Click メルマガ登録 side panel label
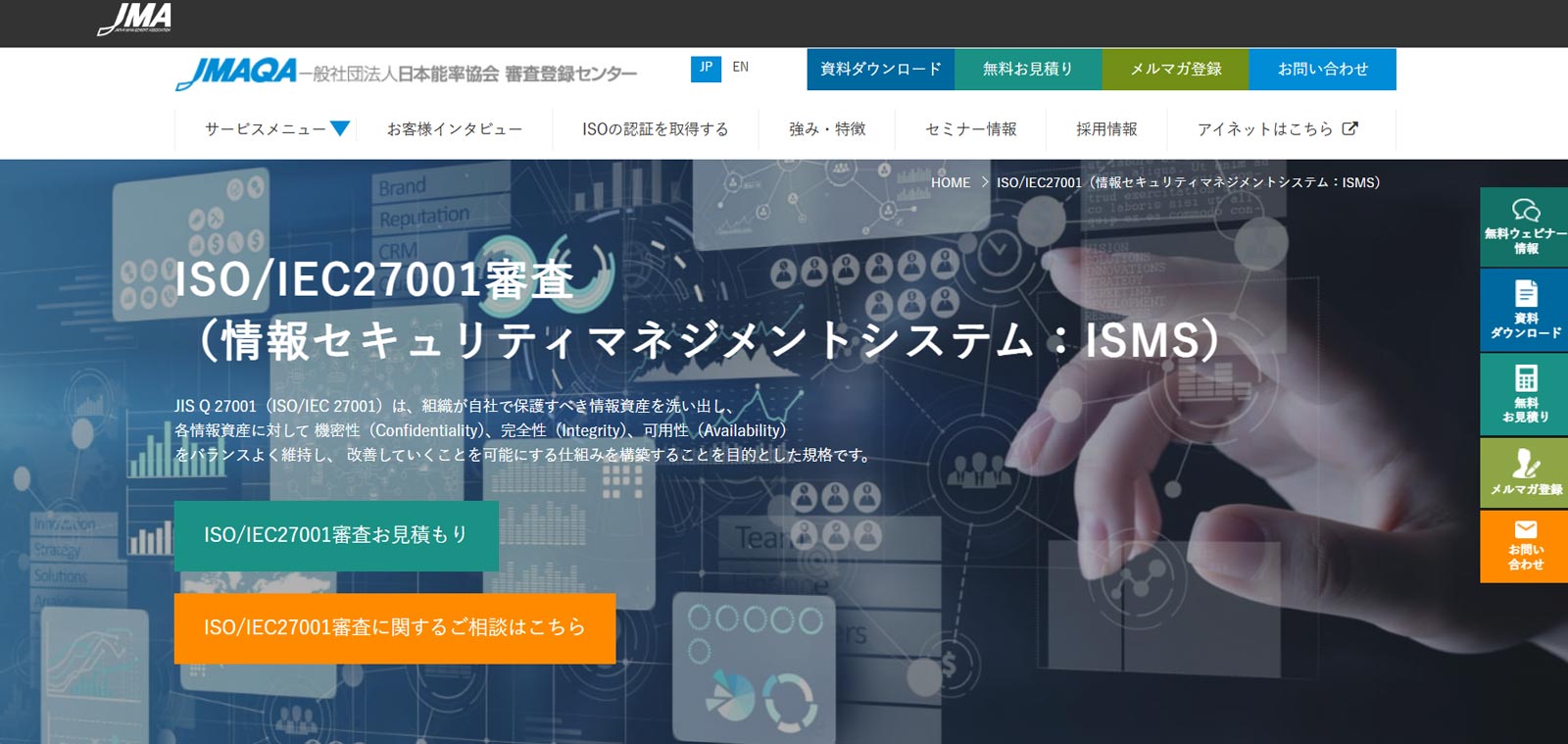Viewport: 1568px width, 744px height. (1526, 489)
